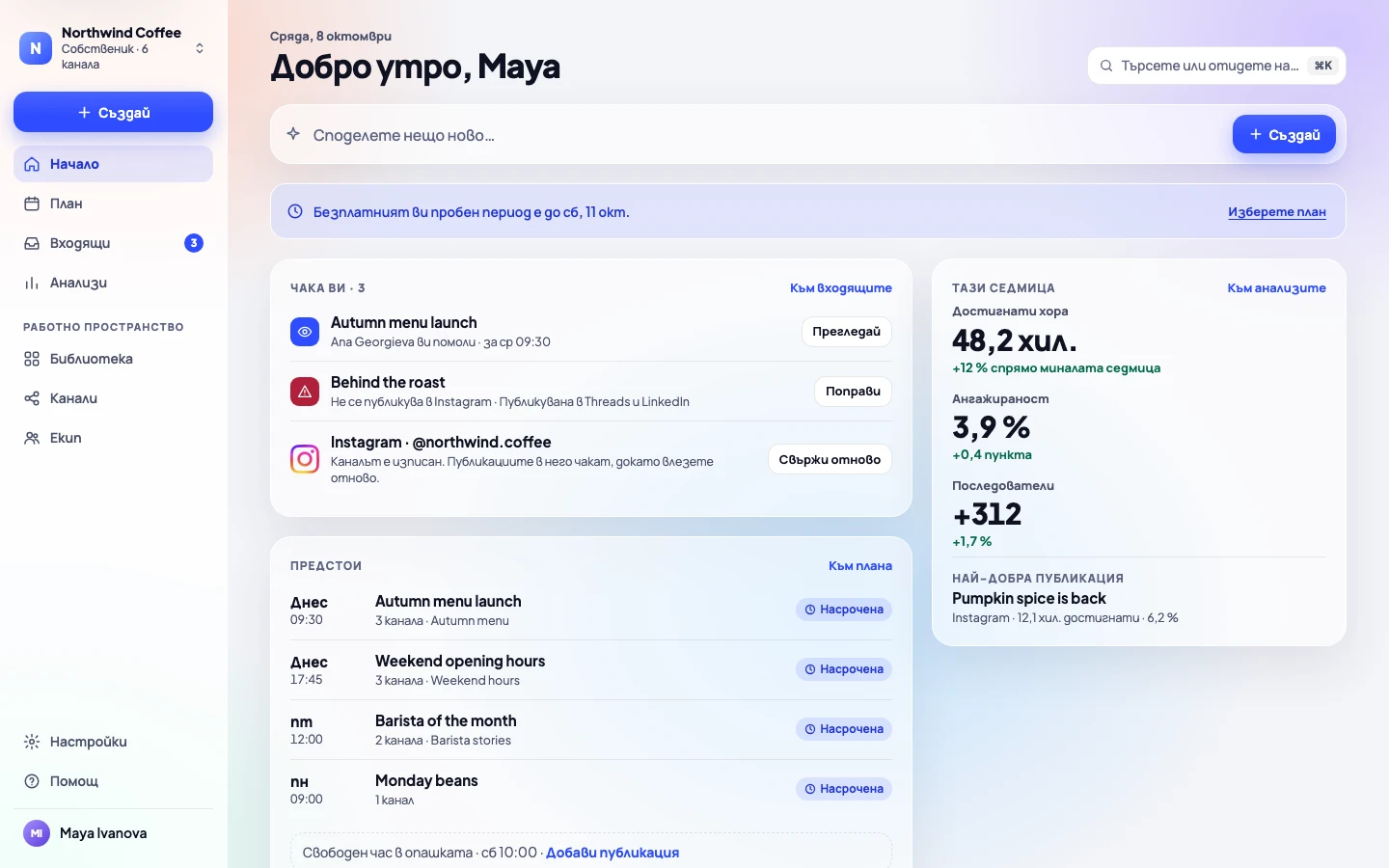The image size is (1389, 868).
Task: Open the Към плана link
Action: (x=860, y=565)
